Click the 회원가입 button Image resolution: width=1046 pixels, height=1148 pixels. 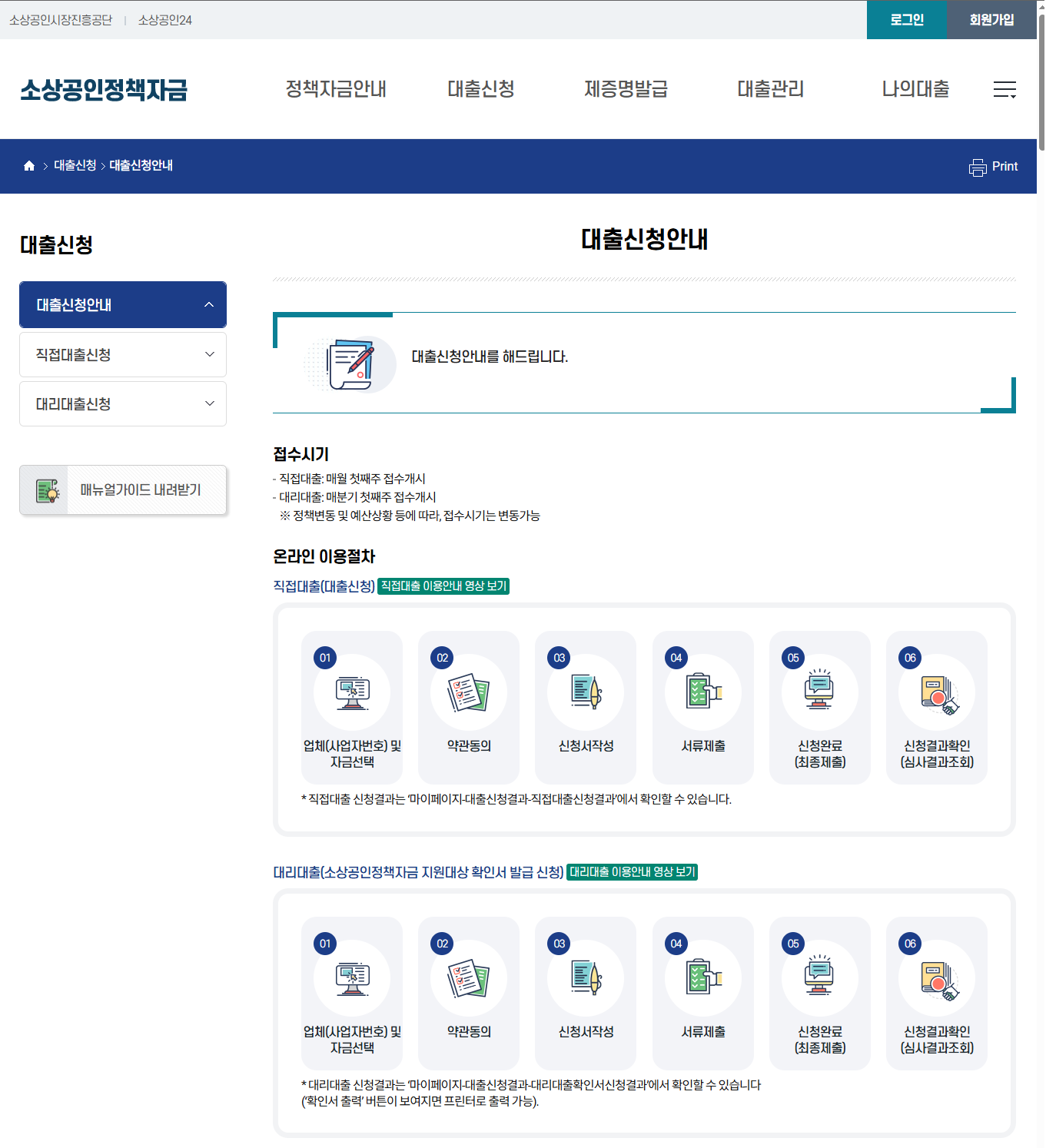coord(991,20)
